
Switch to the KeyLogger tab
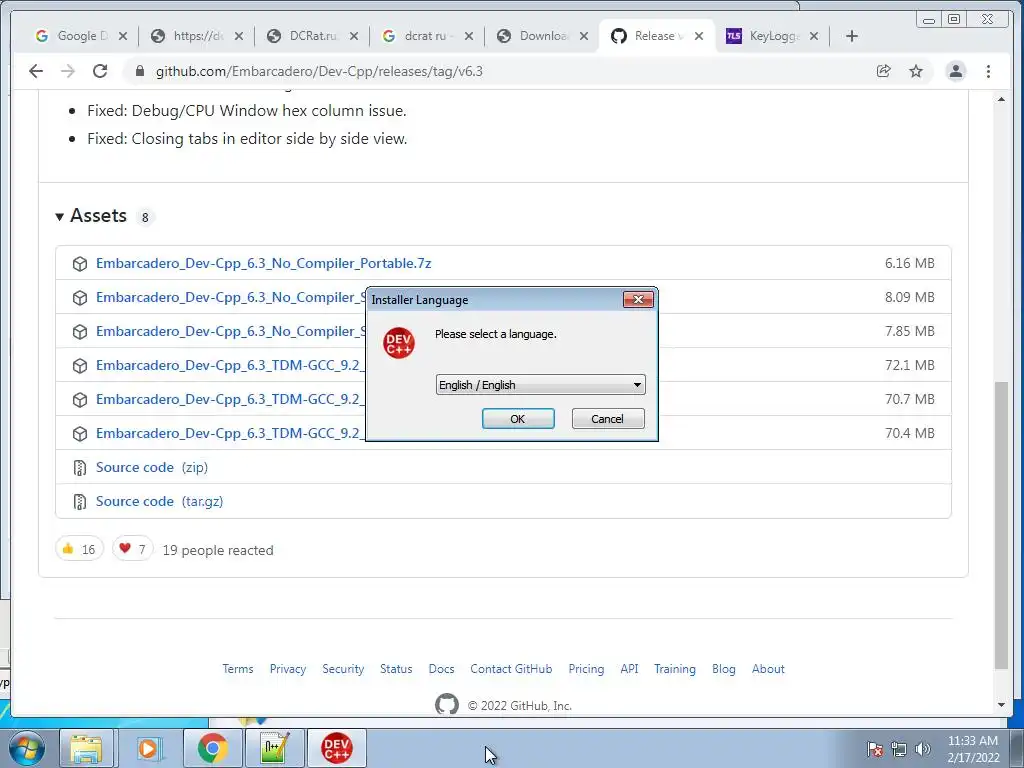pos(771,36)
